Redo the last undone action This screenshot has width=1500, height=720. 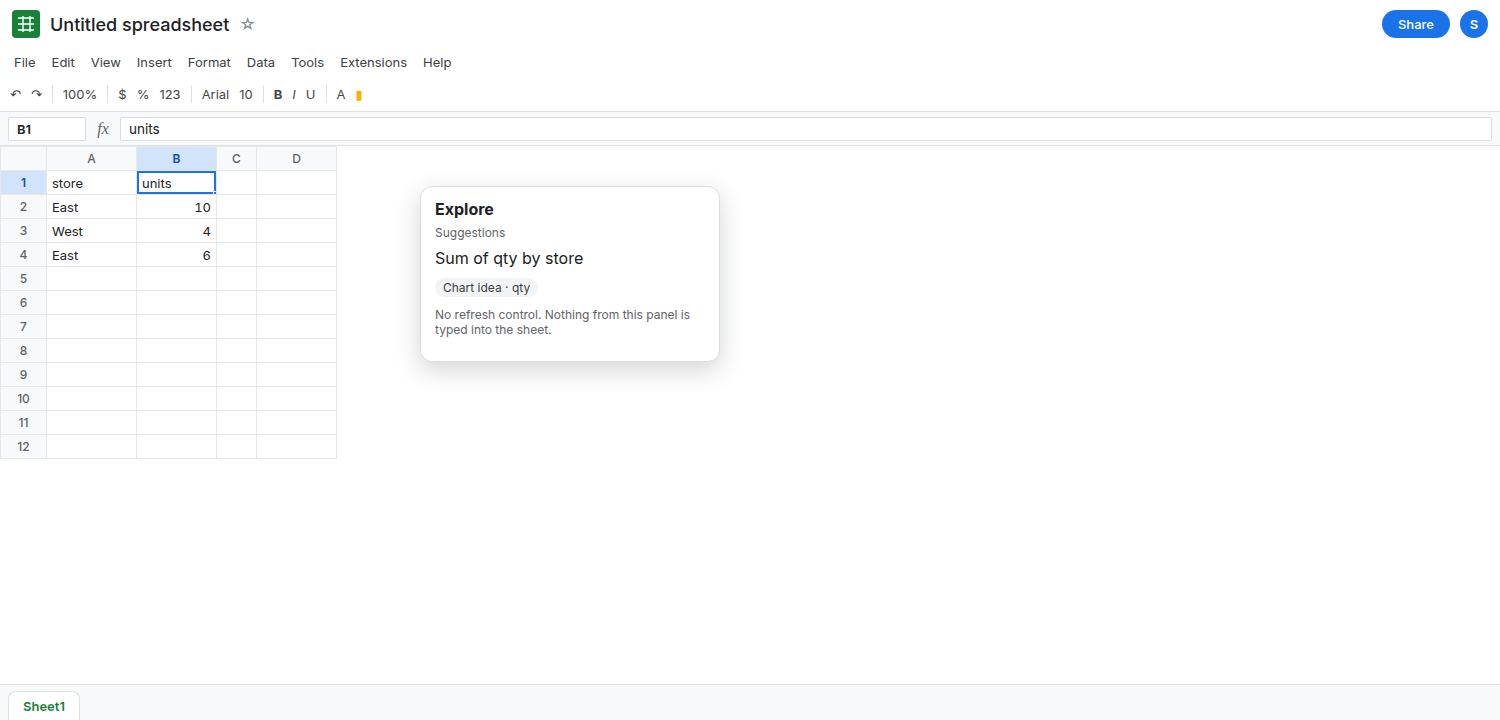tap(37, 94)
